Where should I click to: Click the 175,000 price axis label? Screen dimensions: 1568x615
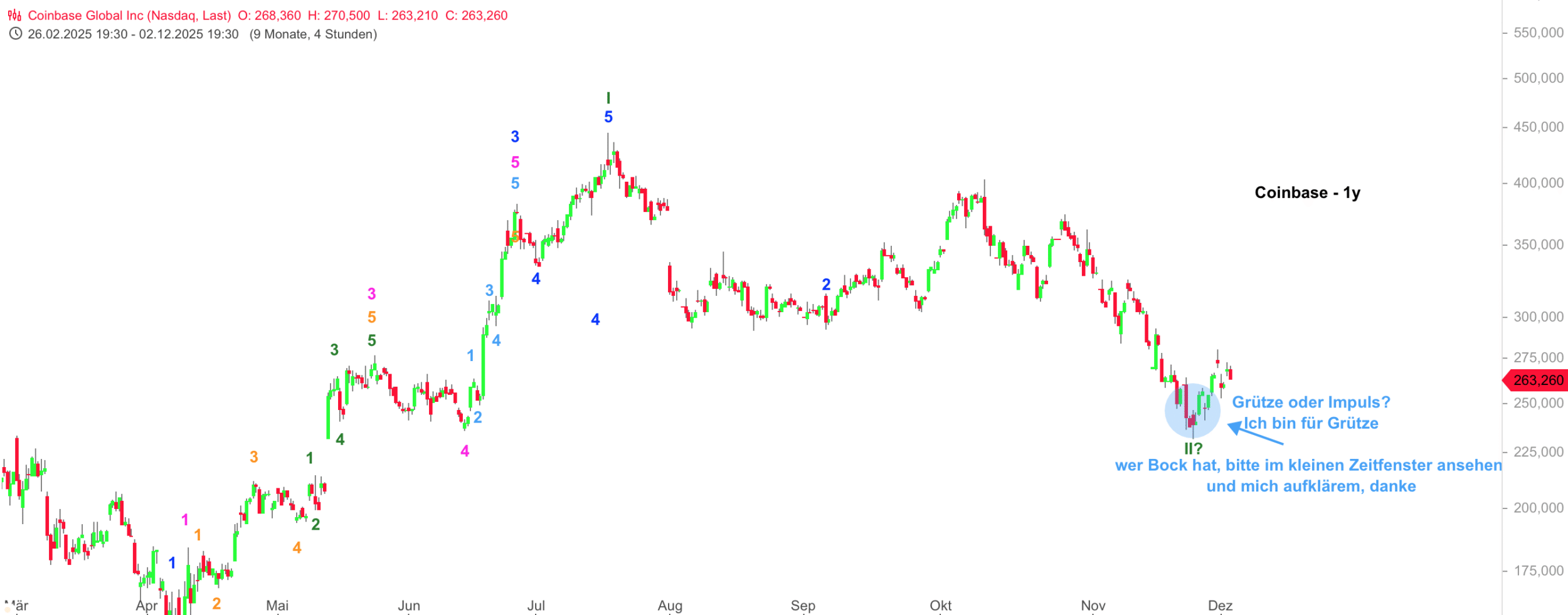click(x=1538, y=571)
